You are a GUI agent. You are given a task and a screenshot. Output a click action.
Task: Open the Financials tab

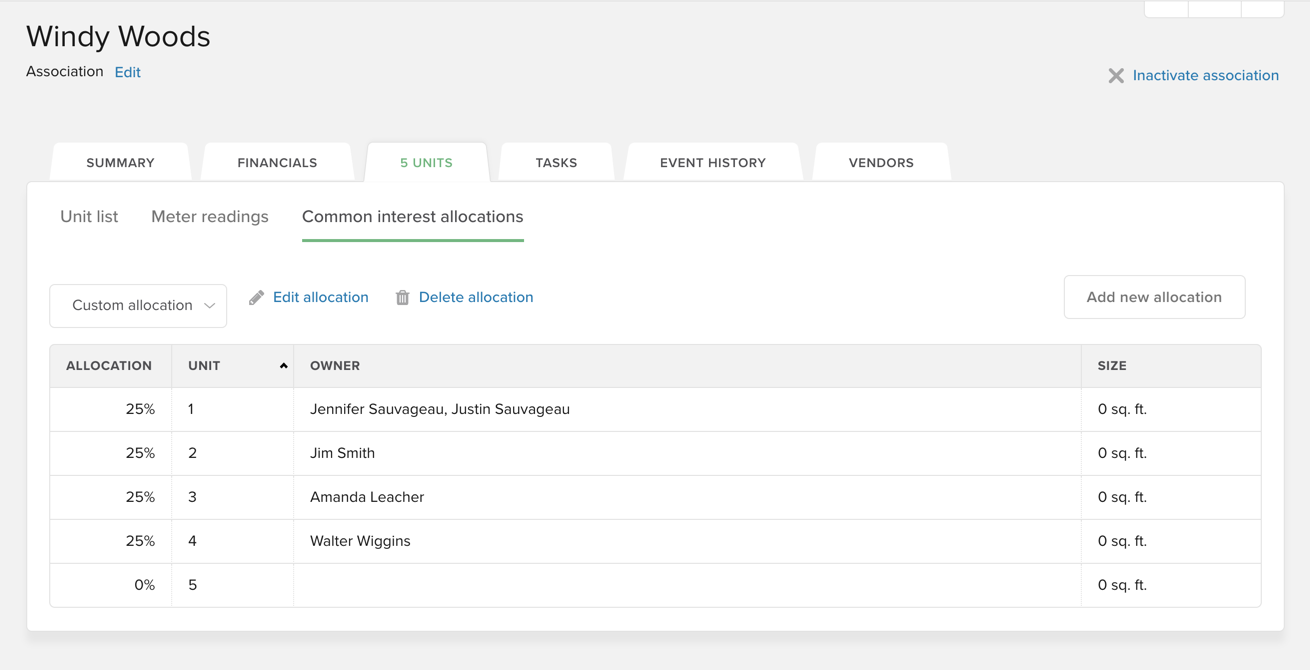(x=277, y=163)
